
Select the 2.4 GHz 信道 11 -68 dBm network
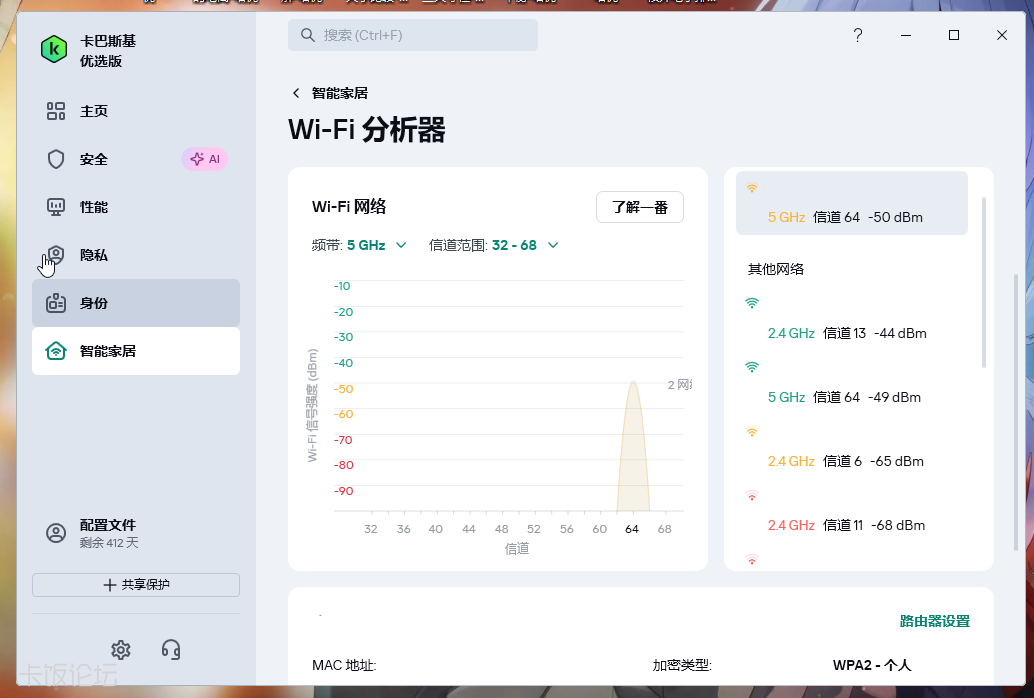pyautogui.click(x=851, y=511)
